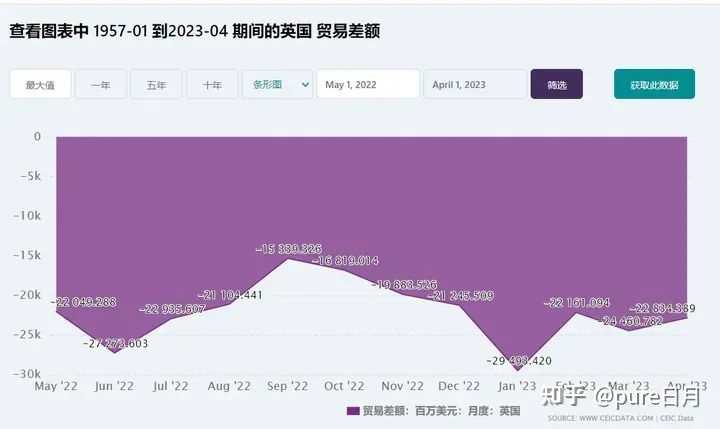Click the April 1, 2023 end date field

point(475,84)
